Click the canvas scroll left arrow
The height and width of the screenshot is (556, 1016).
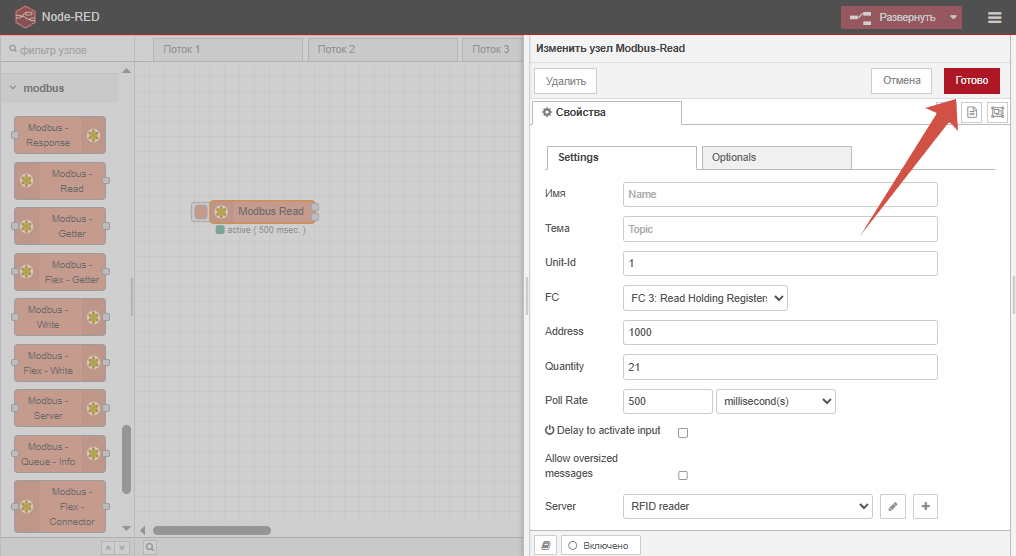click(x=143, y=530)
